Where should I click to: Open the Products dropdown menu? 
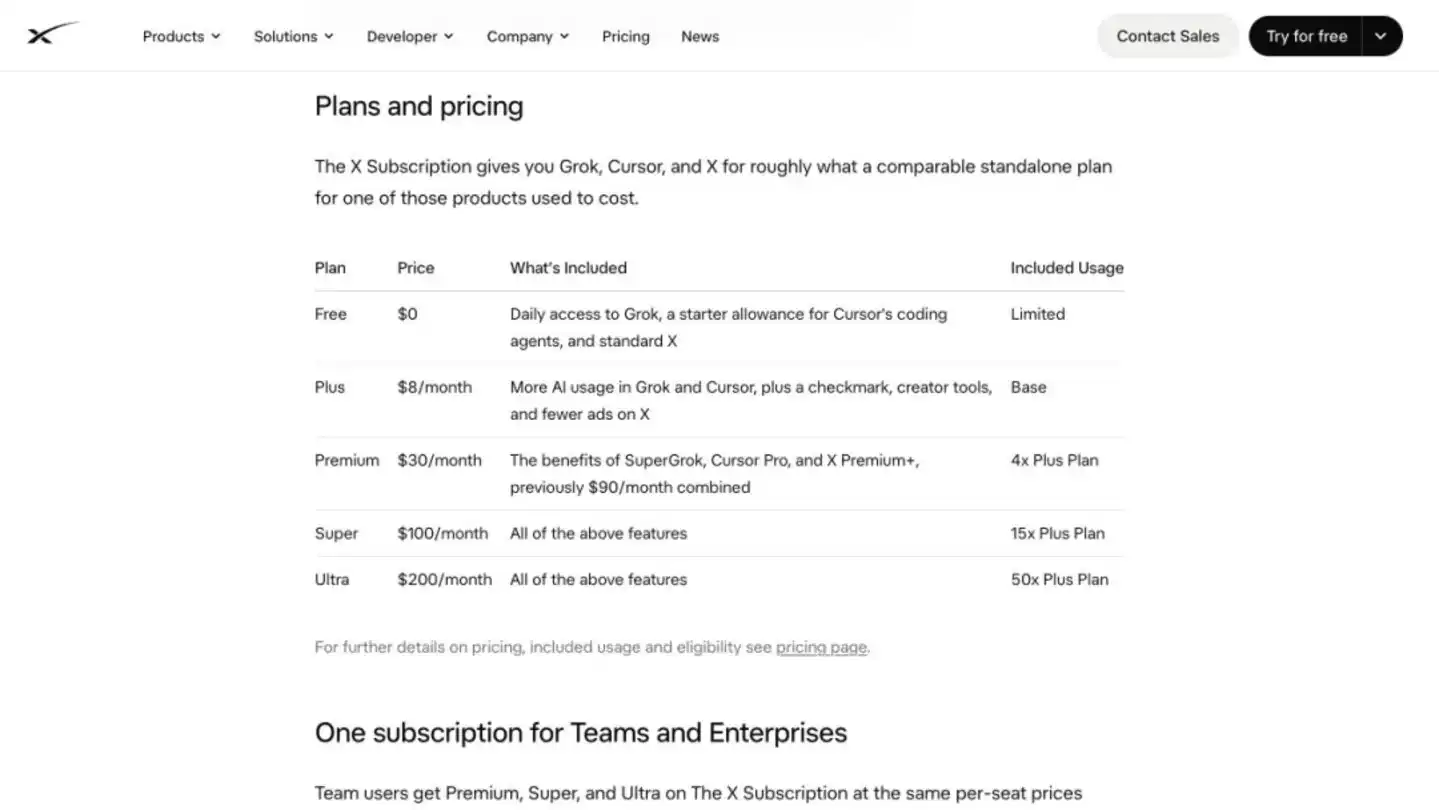[x=181, y=36]
